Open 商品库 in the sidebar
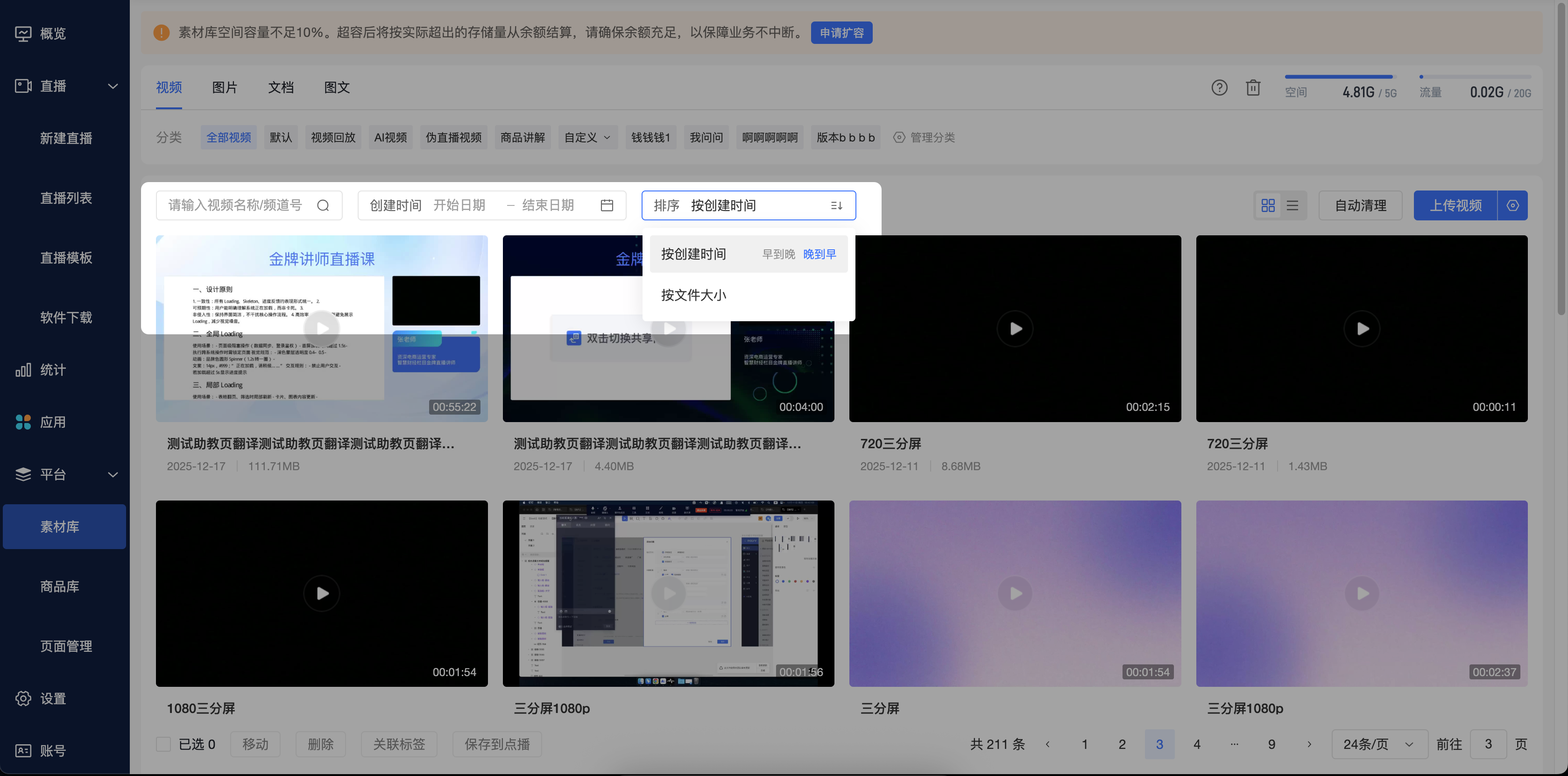1568x776 pixels. point(60,587)
